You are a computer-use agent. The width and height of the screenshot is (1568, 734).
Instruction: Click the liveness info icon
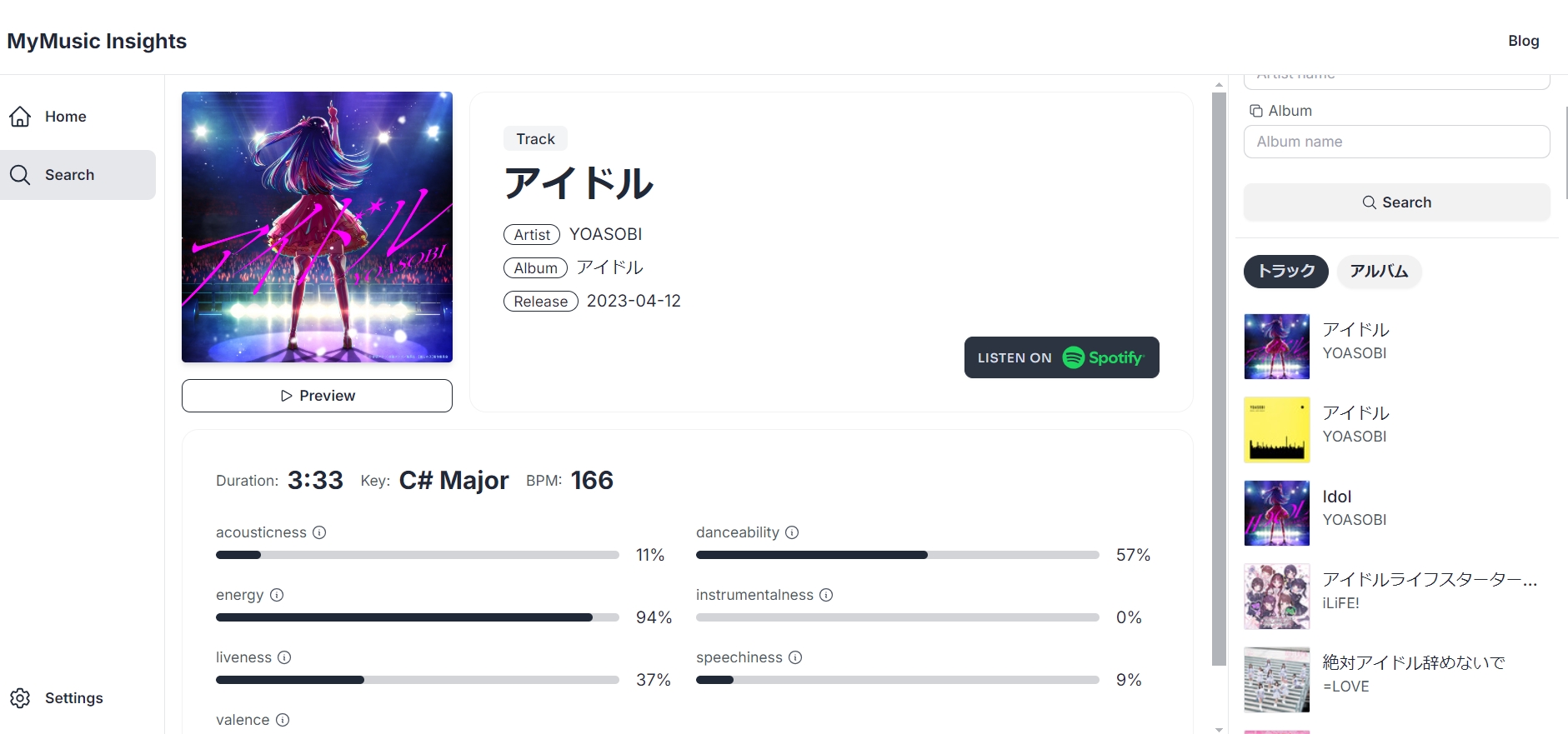(x=284, y=657)
